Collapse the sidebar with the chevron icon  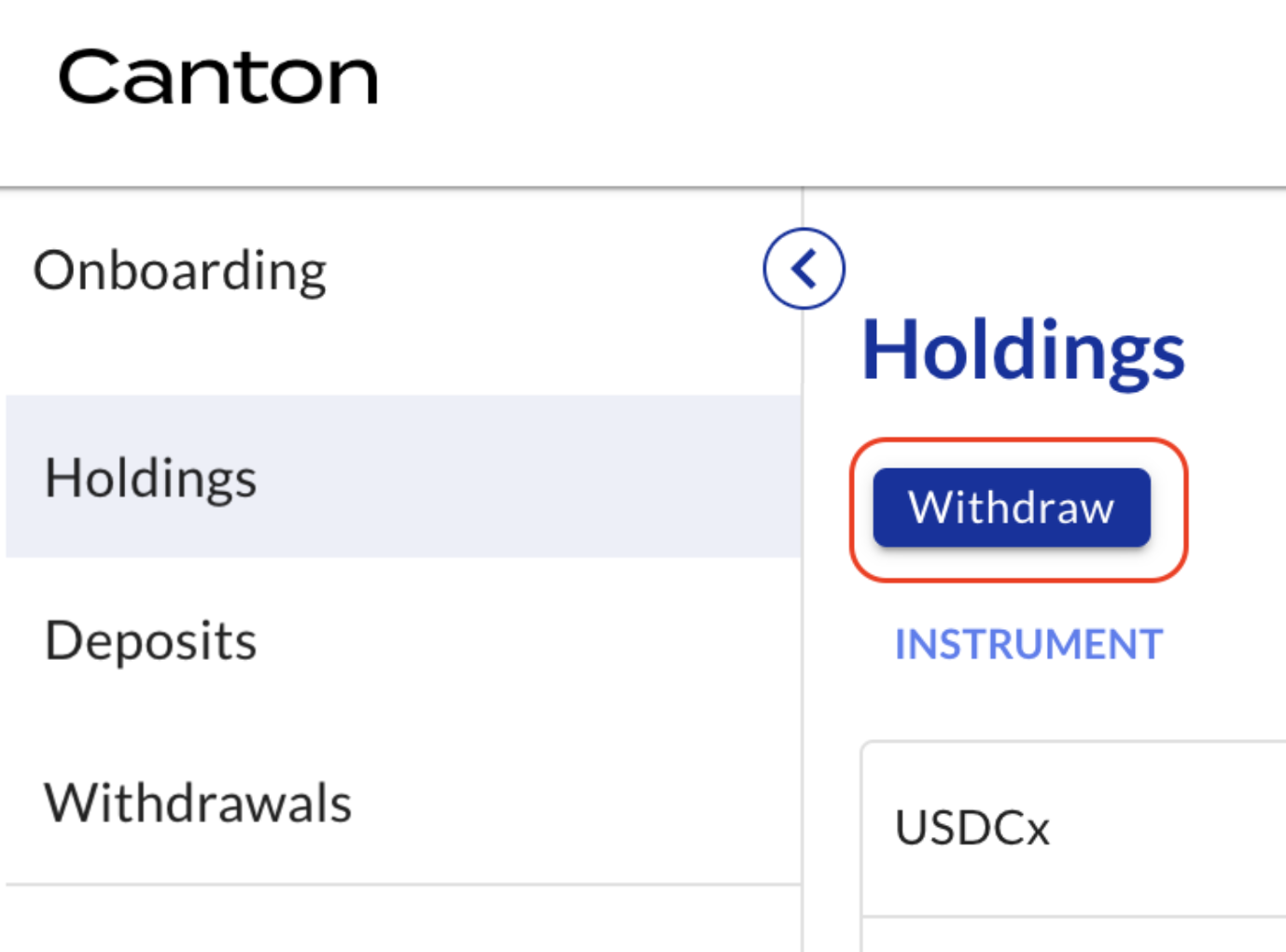click(x=804, y=269)
